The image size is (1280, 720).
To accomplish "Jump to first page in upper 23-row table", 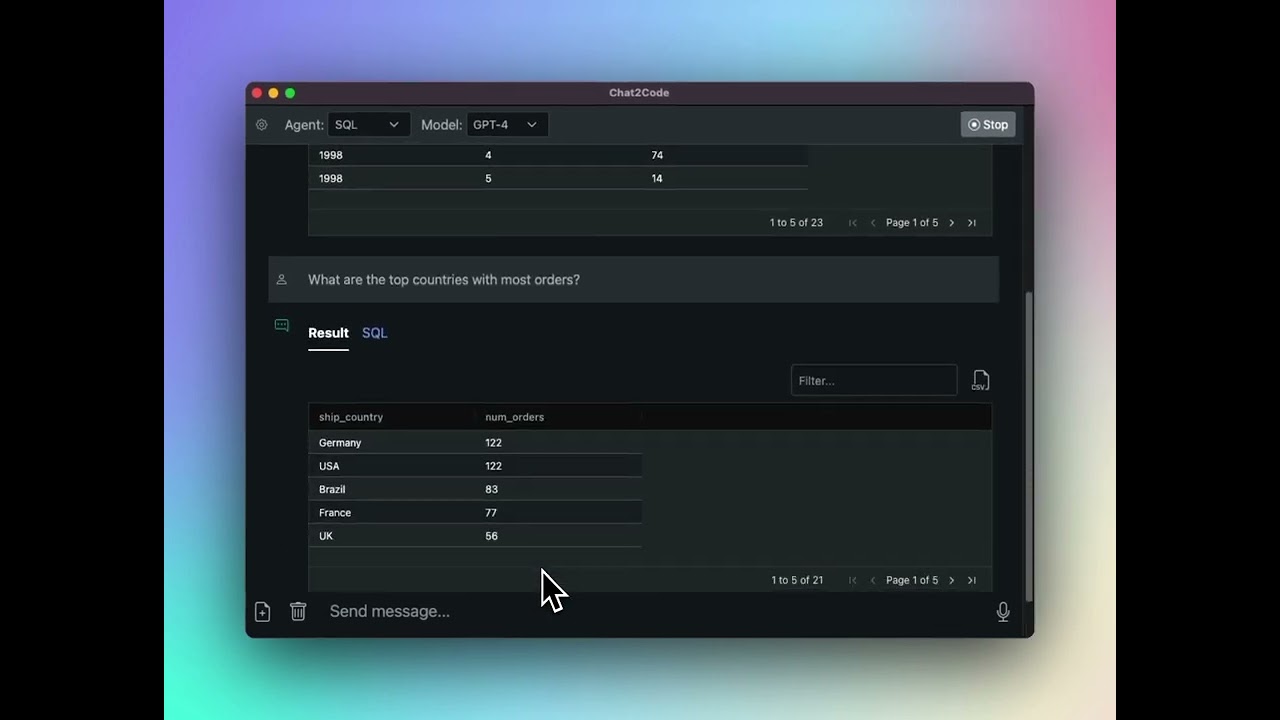I will tap(853, 223).
